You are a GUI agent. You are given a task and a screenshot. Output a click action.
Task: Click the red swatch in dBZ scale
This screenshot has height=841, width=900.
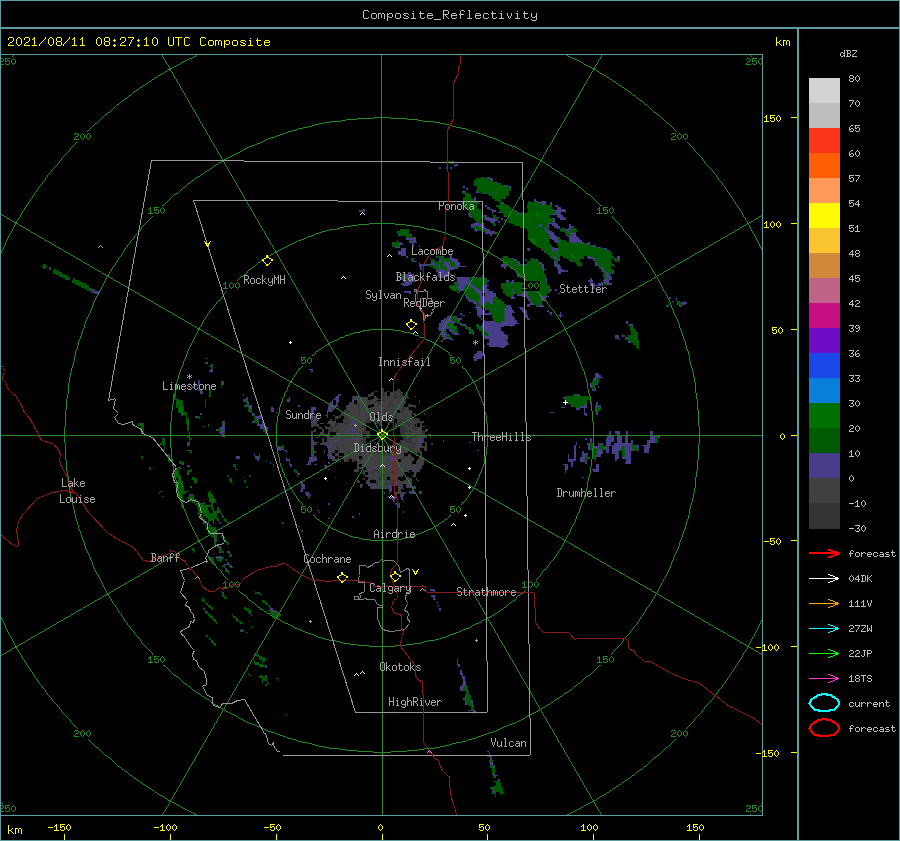[824, 141]
